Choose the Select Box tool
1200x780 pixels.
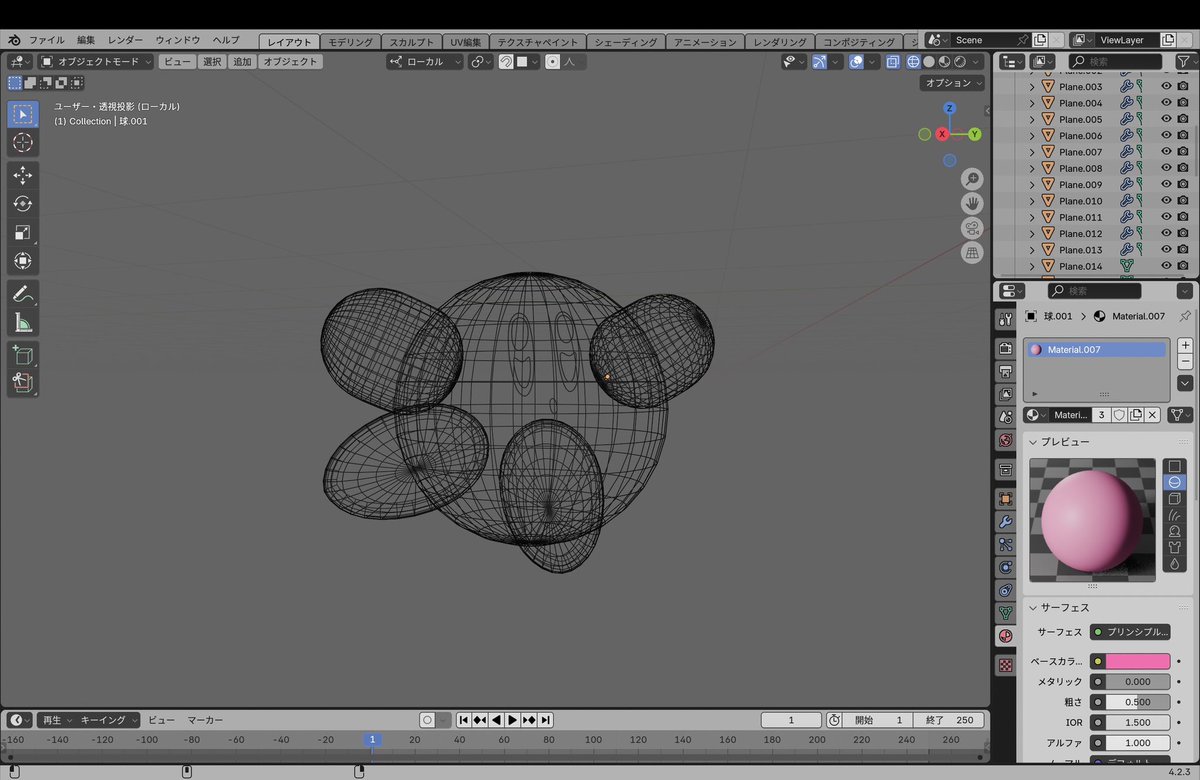coord(23,114)
